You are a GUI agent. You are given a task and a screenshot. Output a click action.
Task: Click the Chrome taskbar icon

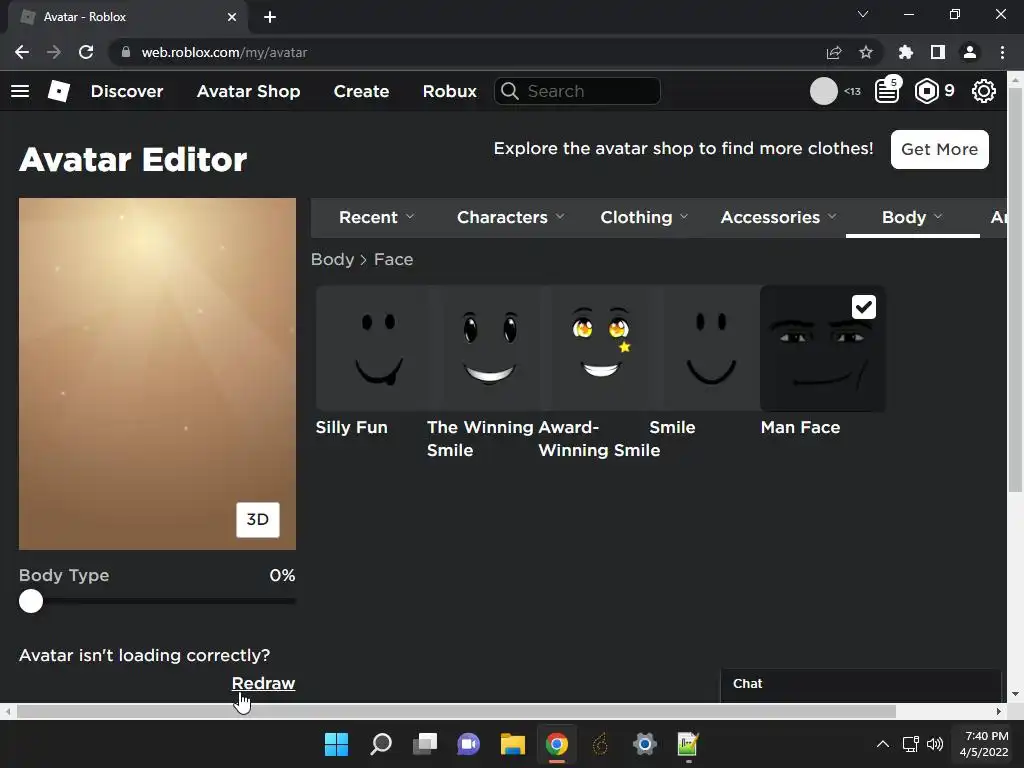pos(557,744)
